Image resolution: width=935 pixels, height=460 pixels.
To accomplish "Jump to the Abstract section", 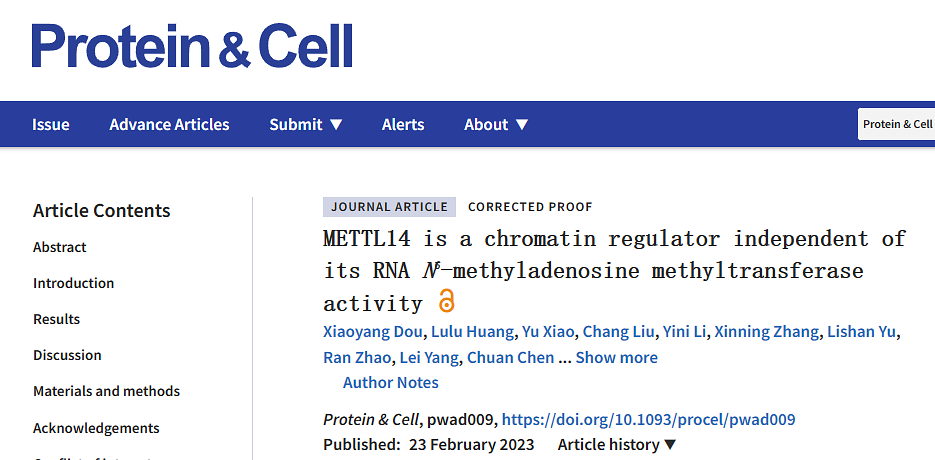I will [60, 247].
